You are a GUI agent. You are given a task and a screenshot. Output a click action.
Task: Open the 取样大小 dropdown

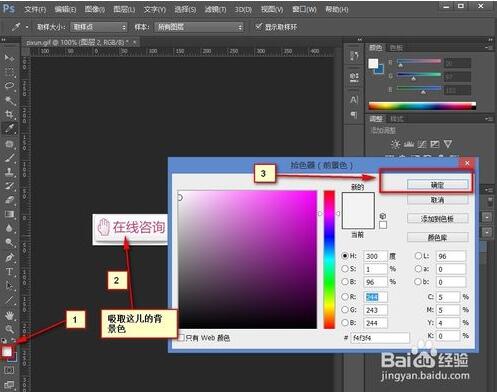(99, 27)
